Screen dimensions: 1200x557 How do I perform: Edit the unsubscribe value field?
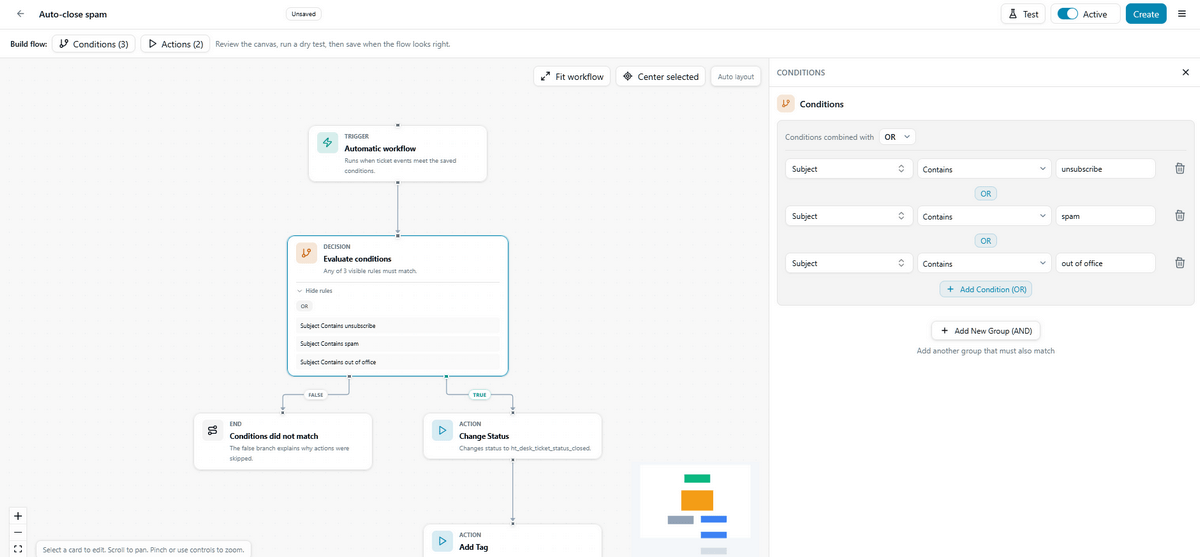click(1106, 169)
